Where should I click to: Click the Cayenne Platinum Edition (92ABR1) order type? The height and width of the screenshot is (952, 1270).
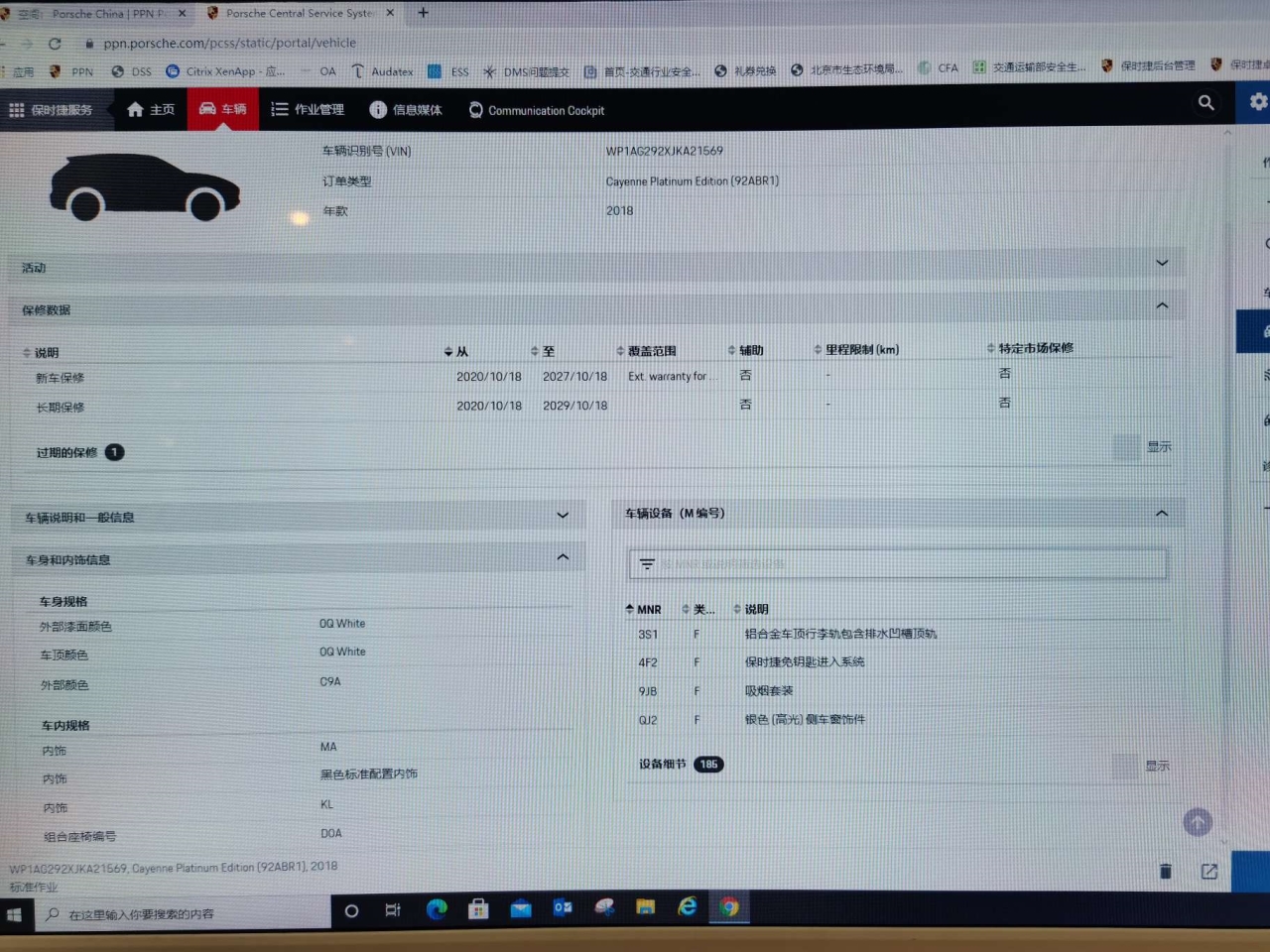692,181
